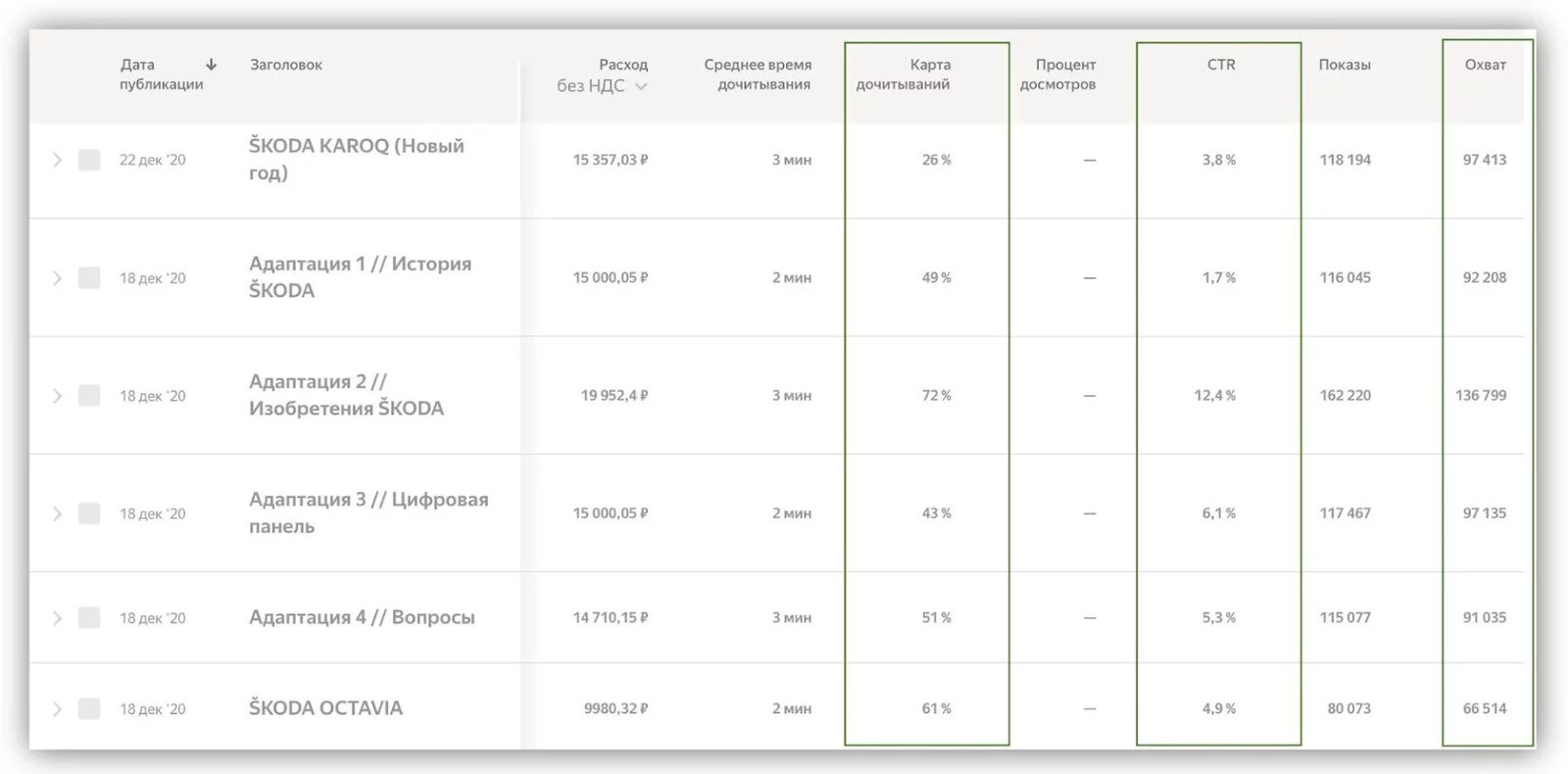Expand the Адаптация 4 // Вопросы row
Image resolution: width=1568 pixels, height=774 pixels.
(x=57, y=618)
